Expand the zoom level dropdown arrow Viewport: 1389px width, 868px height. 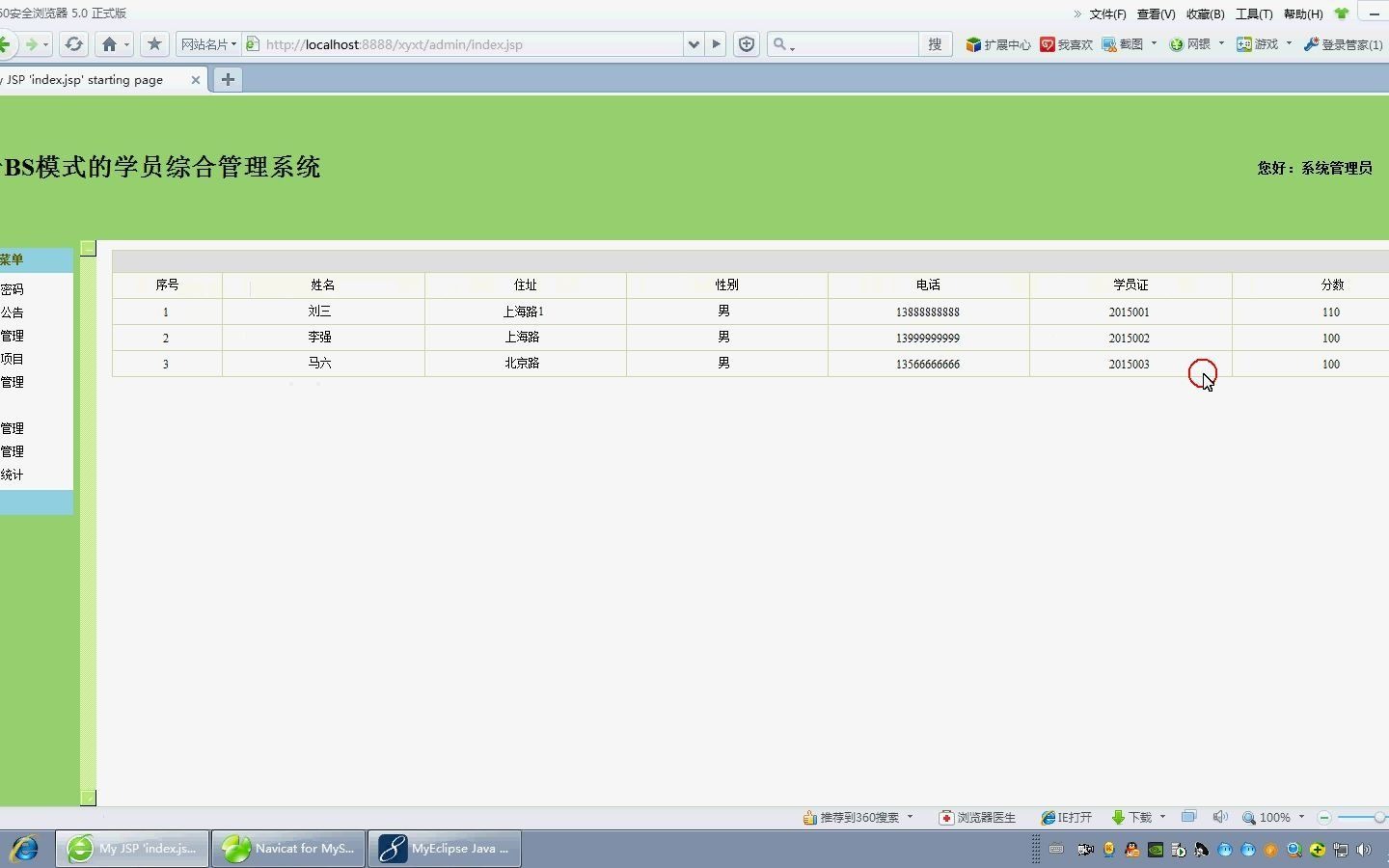(x=1301, y=817)
